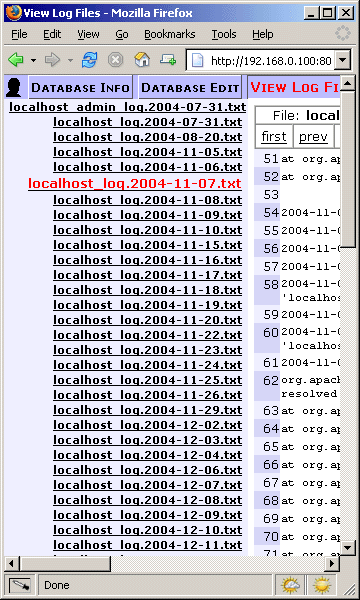Jump to first page of log
Viewport: 360px width, 600px height.
tap(274, 137)
